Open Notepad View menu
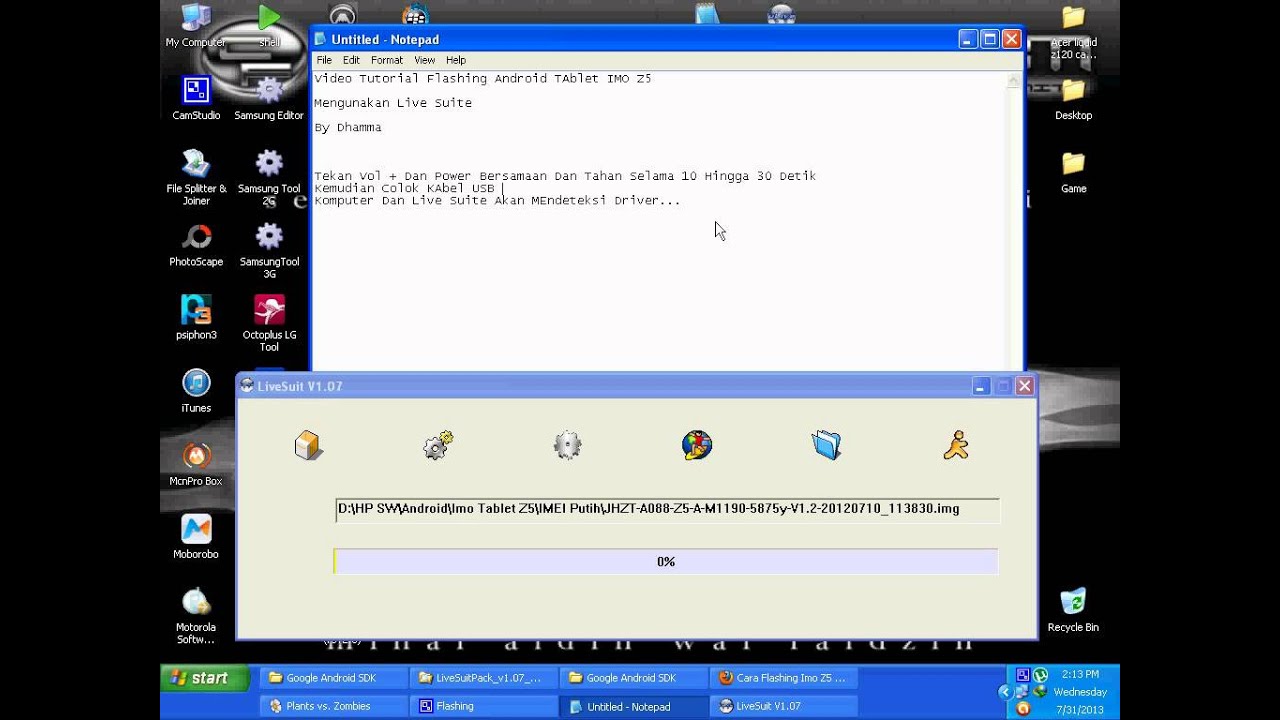1280x720 pixels. click(x=424, y=60)
